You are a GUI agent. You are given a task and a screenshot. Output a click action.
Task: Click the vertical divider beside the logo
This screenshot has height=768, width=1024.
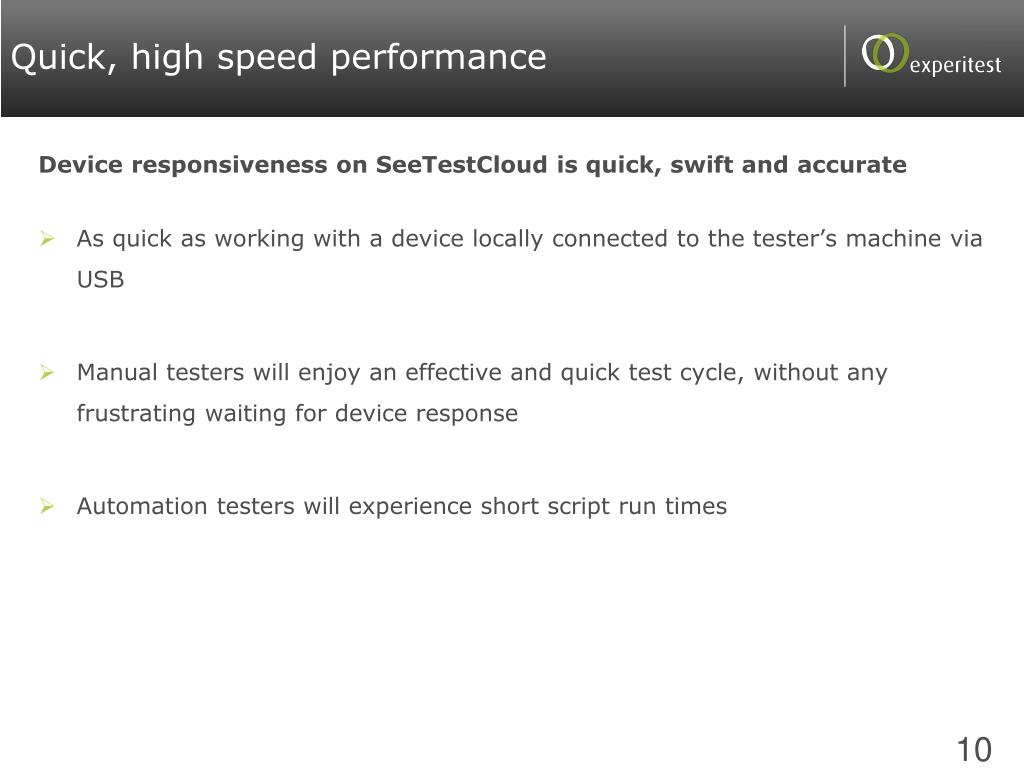click(844, 56)
